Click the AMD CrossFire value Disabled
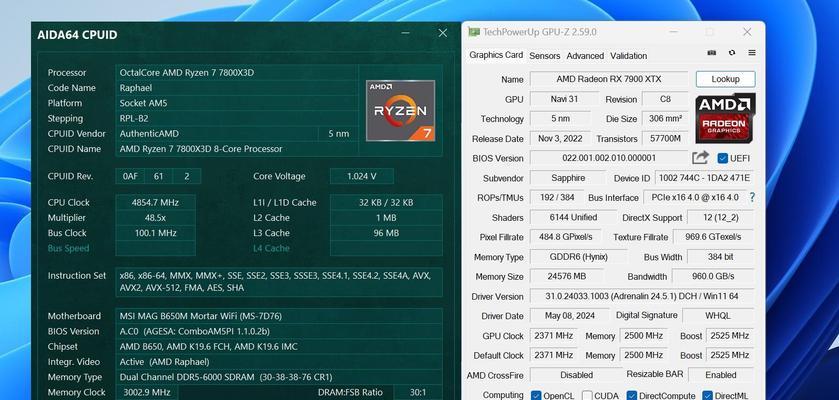The width and height of the screenshot is (839, 400). (x=576, y=375)
